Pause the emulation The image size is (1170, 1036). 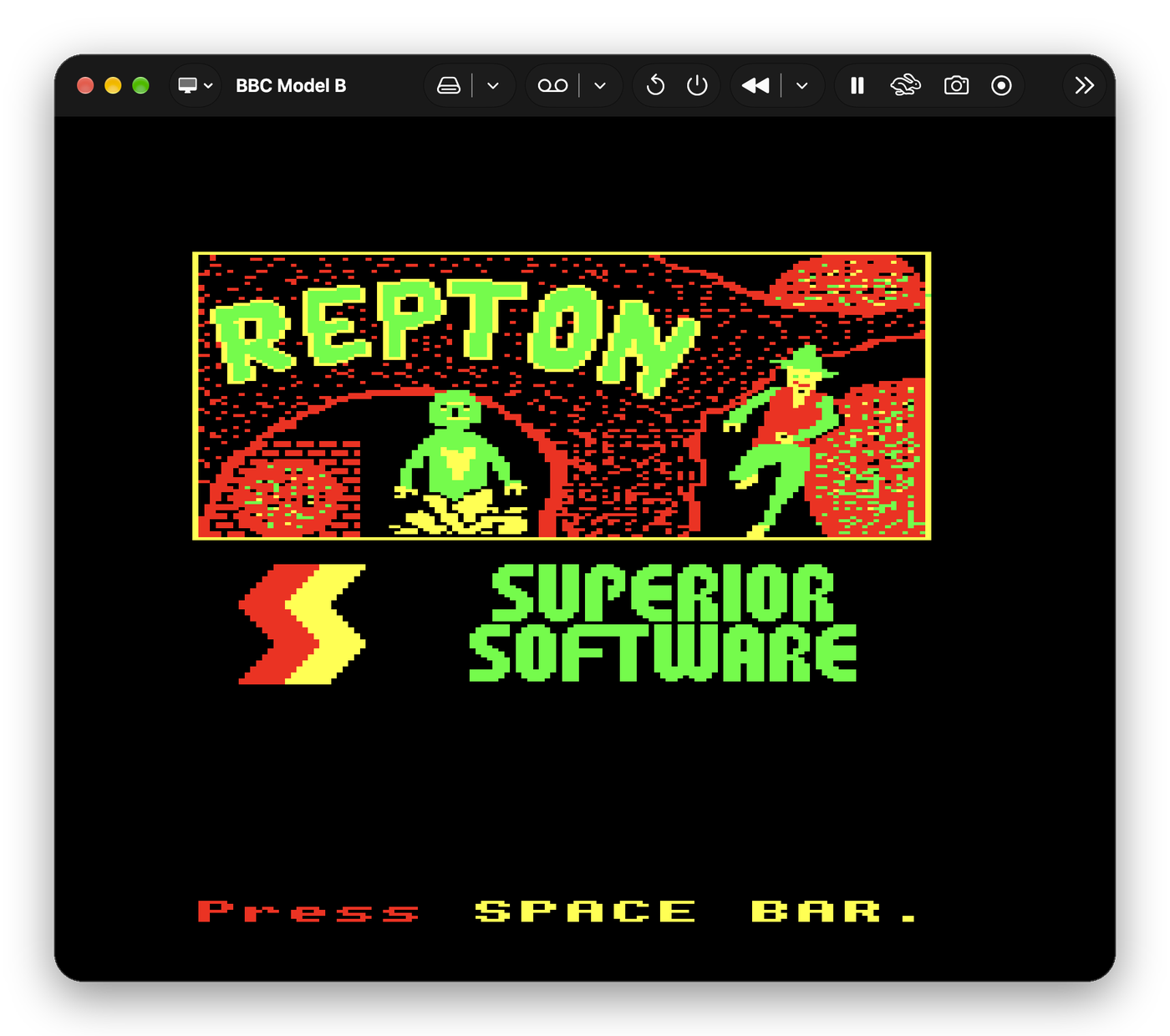857,85
